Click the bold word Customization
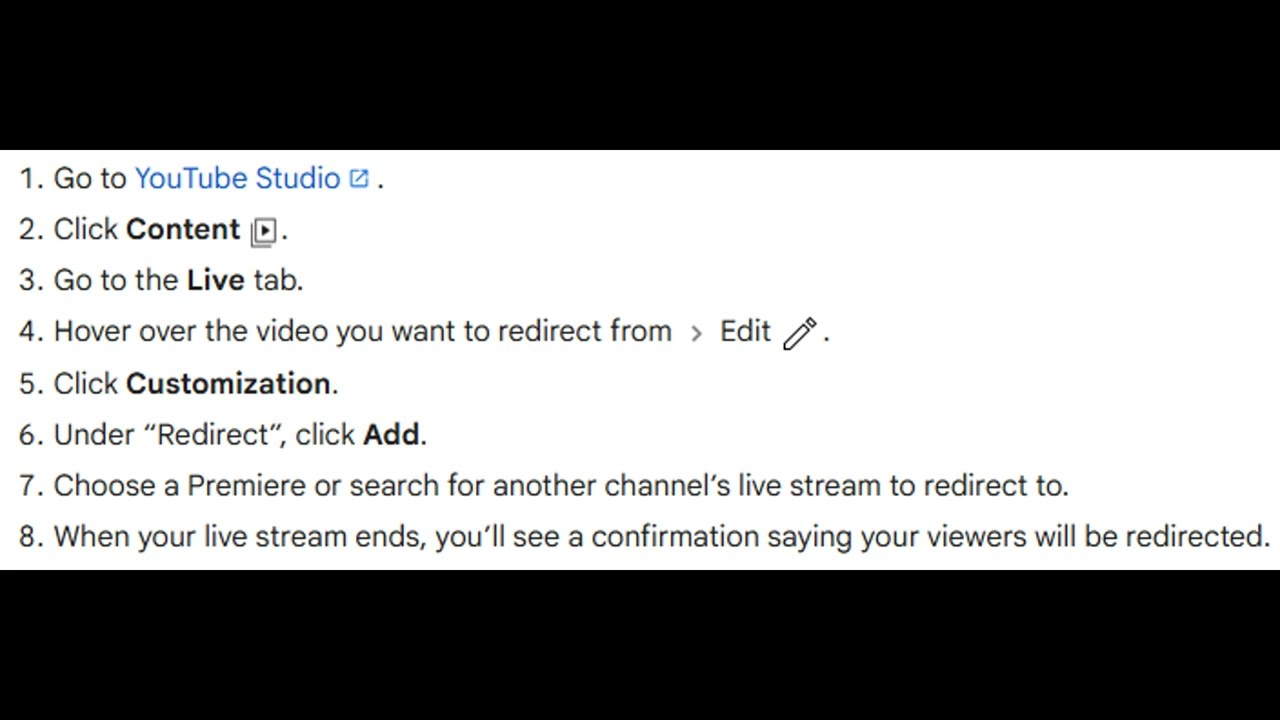This screenshot has height=720, width=1280. click(228, 383)
